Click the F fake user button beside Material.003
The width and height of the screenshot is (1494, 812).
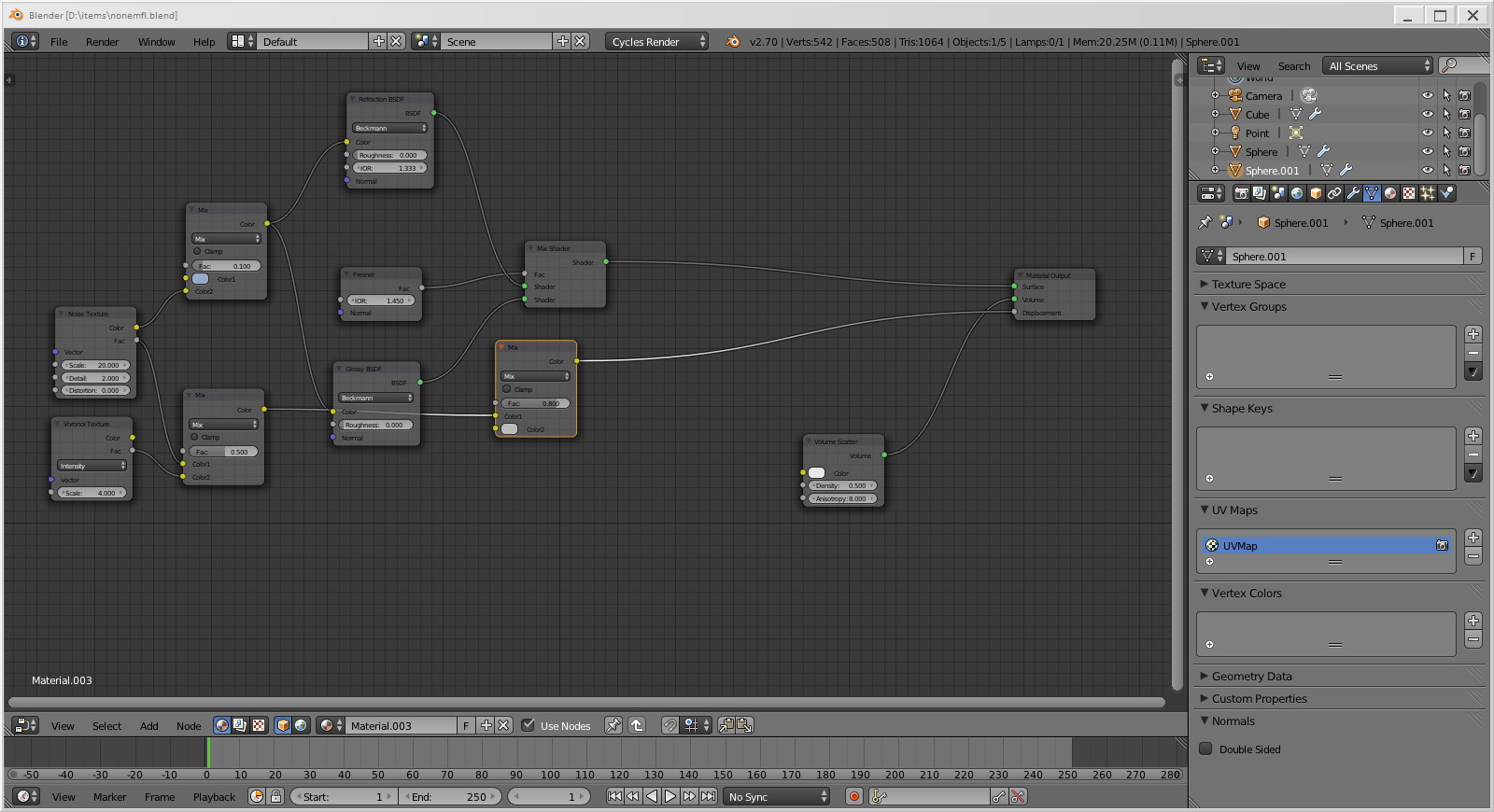pos(466,725)
